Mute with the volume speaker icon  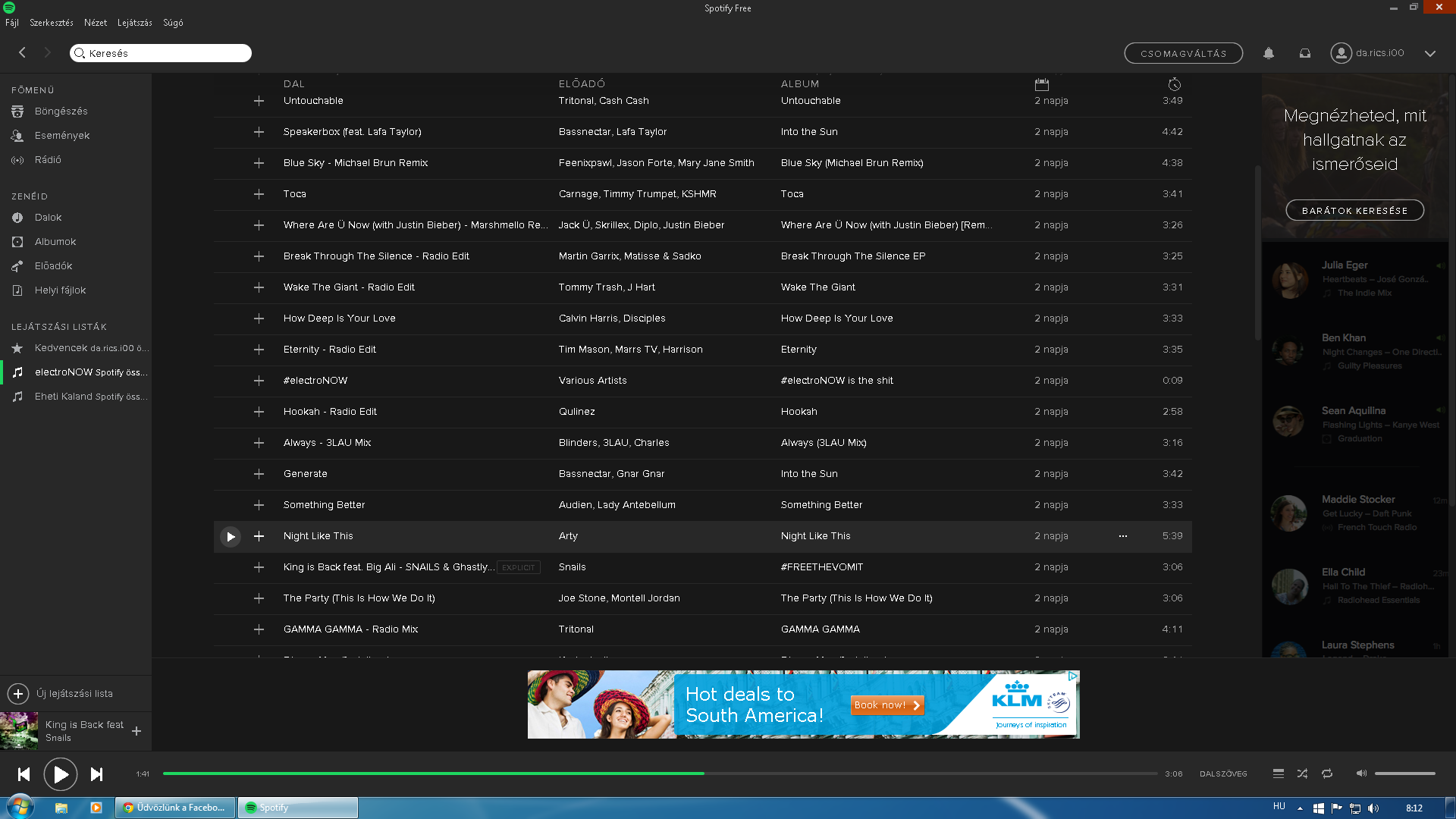(1361, 773)
